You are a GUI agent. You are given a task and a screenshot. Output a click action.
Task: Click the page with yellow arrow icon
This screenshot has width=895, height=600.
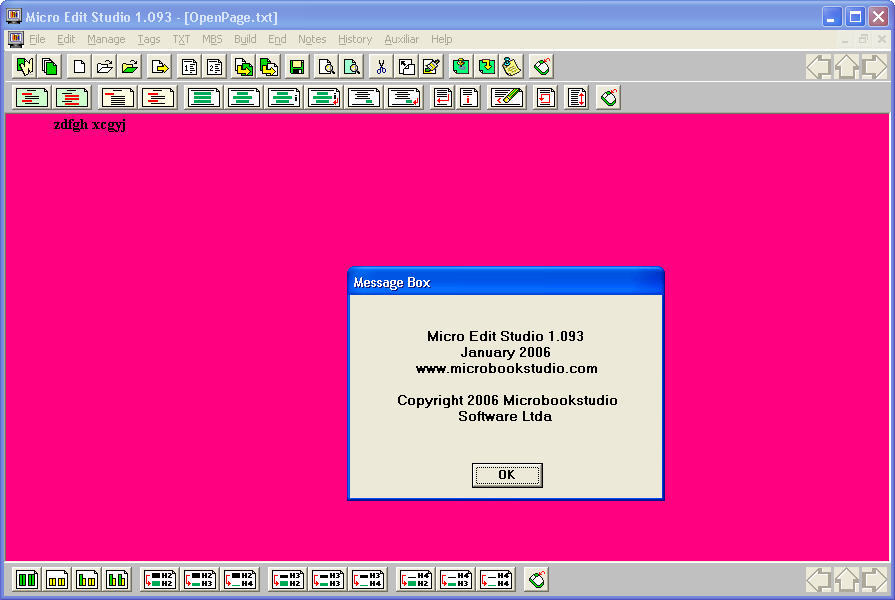click(x=159, y=67)
